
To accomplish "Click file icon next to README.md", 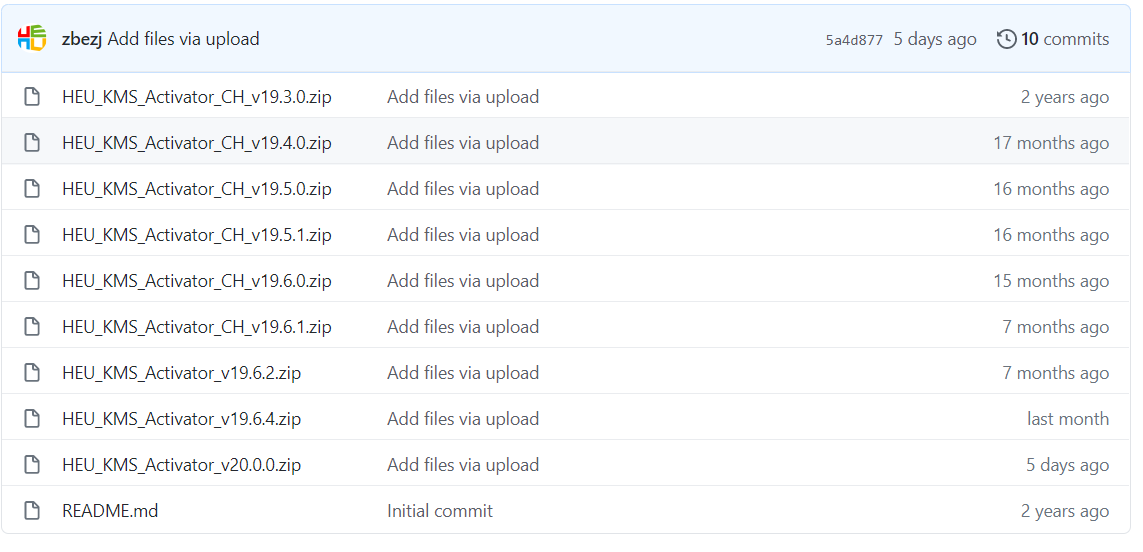I will click(31, 510).
